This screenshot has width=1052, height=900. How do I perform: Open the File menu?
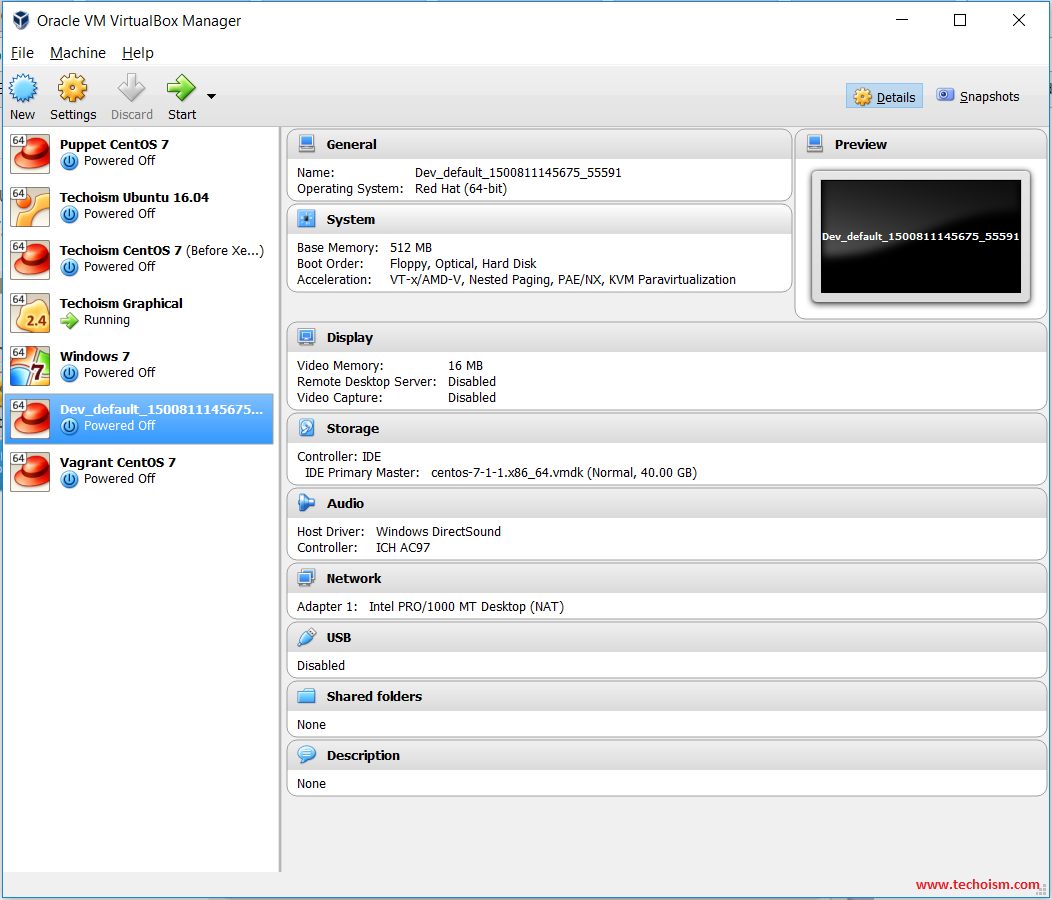(x=22, y=53)
